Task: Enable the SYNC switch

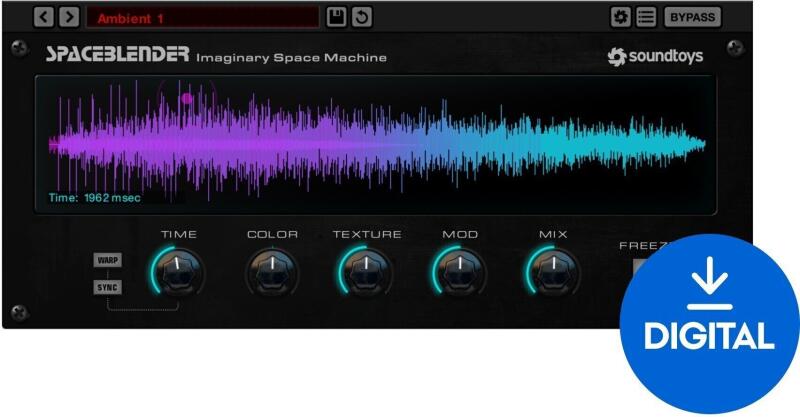Action: [x=107, y=288]
